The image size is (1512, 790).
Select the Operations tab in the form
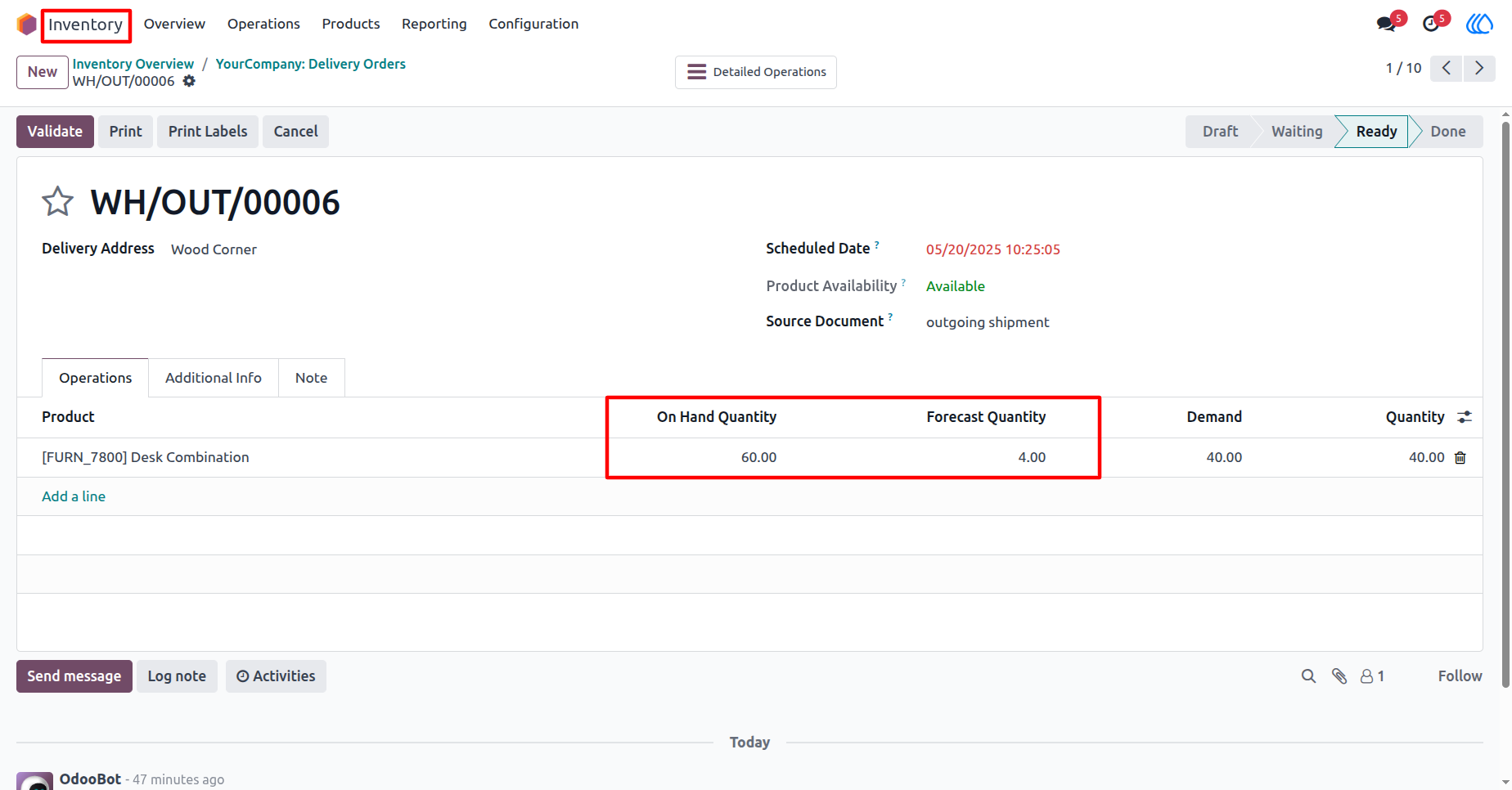point(96,378)
